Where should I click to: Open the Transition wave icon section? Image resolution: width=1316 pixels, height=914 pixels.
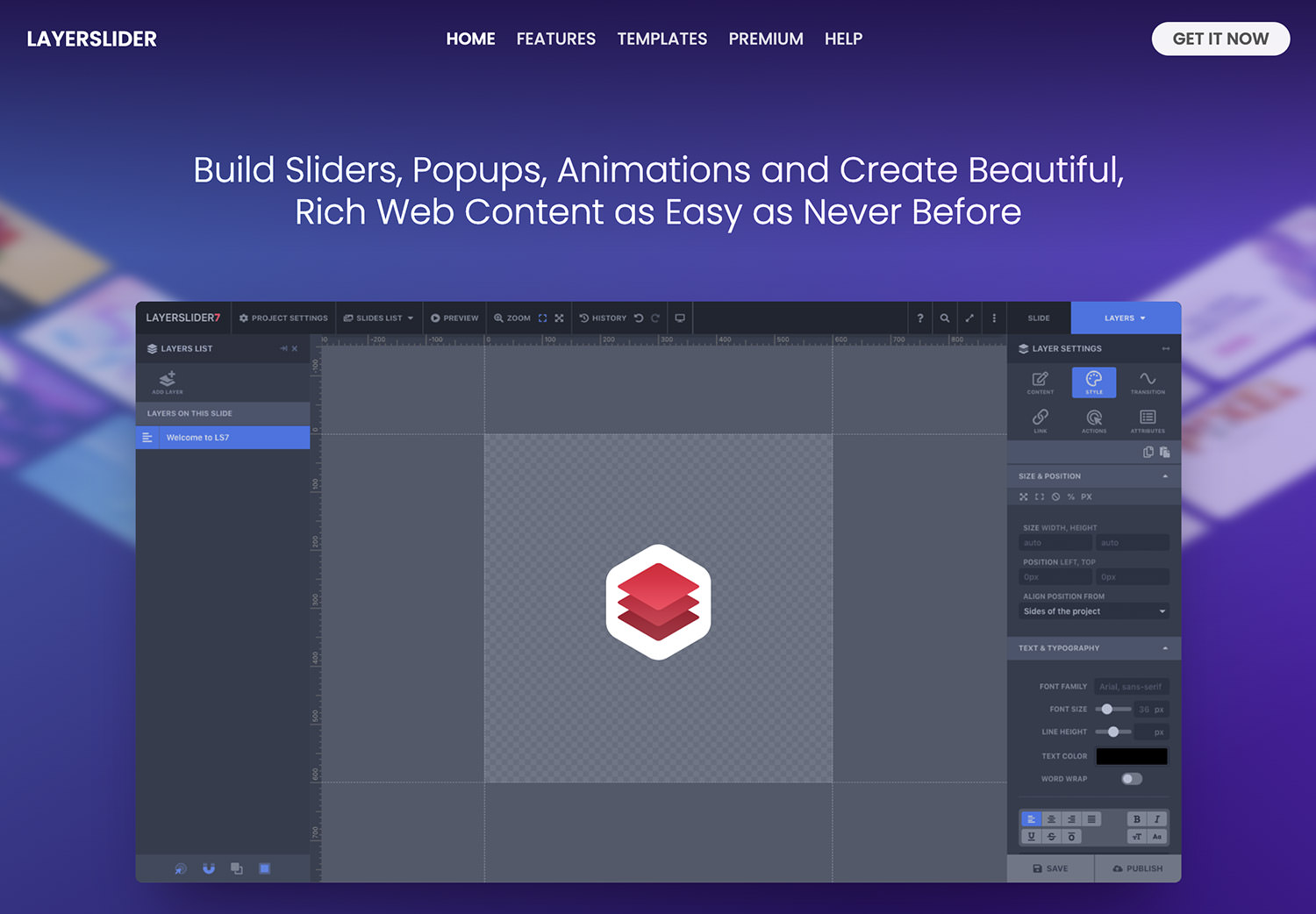[x=1148, y=382]
